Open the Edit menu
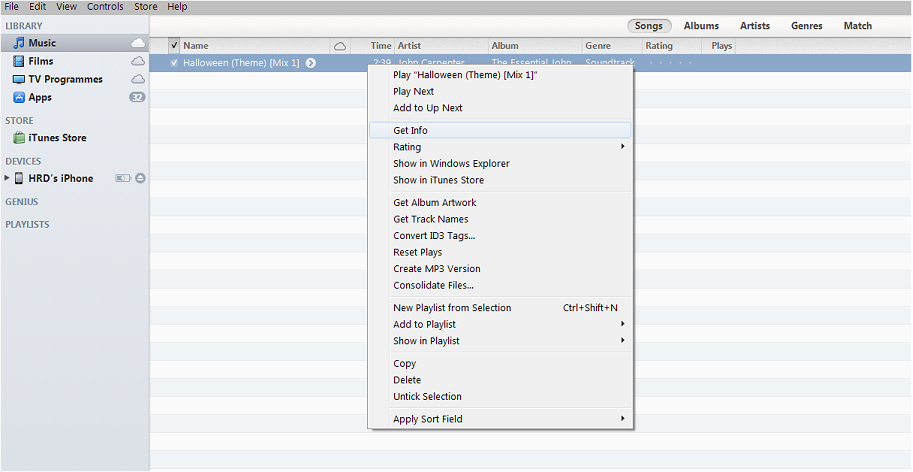This screenshot has width=913, height=472. click(x=37, y=7)
